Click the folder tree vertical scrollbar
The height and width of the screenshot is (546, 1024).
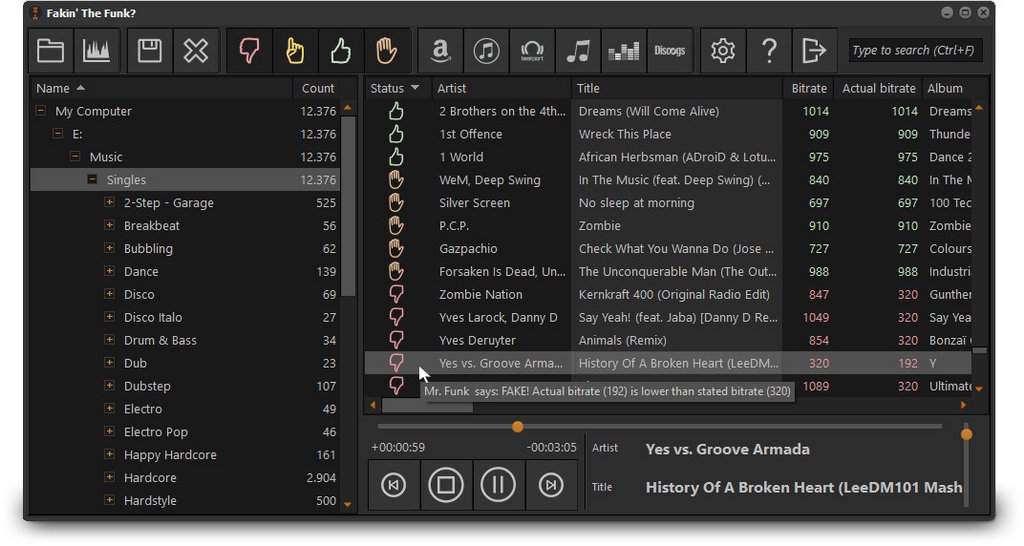tap(348, 206)
